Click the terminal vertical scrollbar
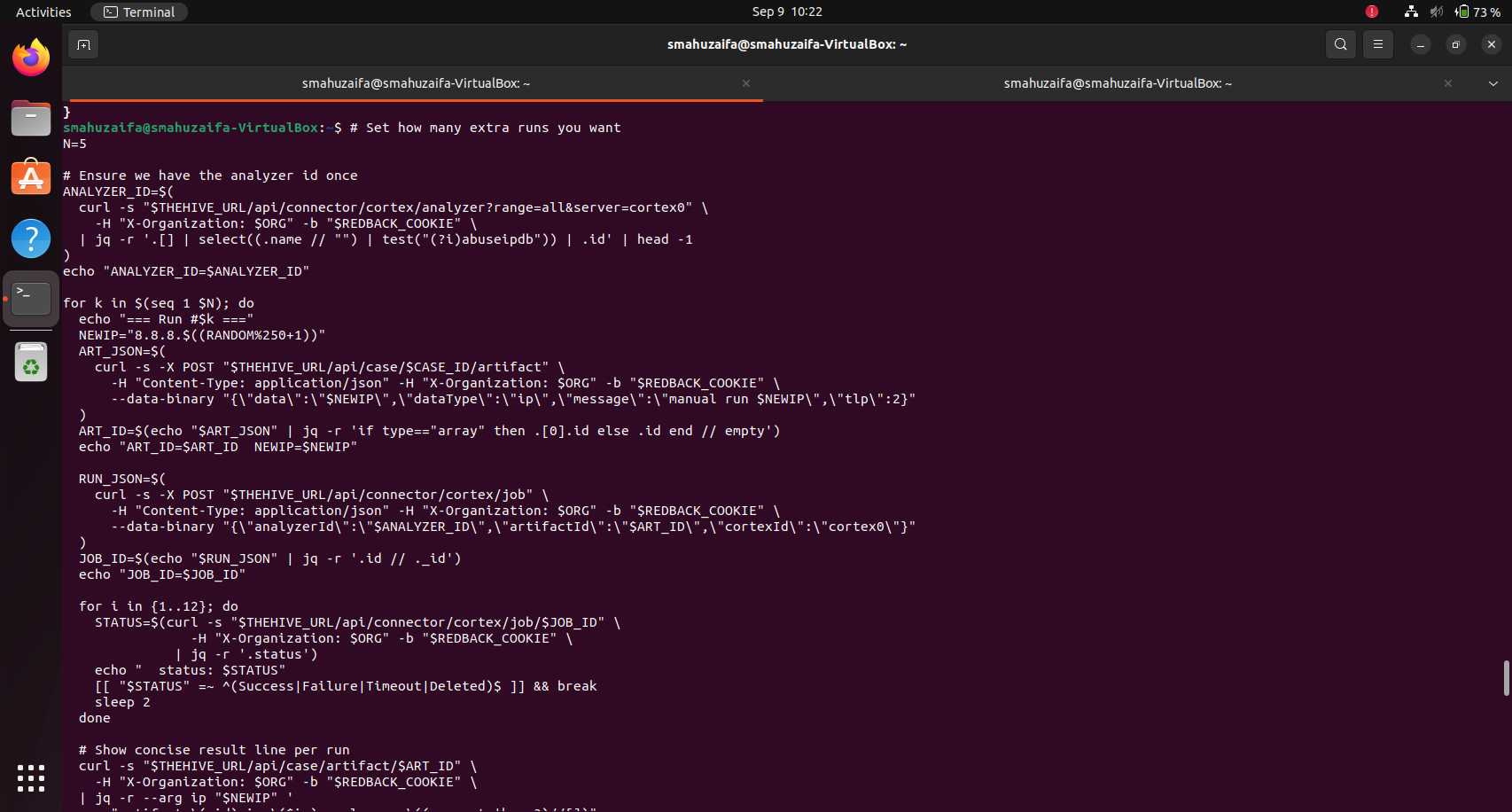 1506,678
